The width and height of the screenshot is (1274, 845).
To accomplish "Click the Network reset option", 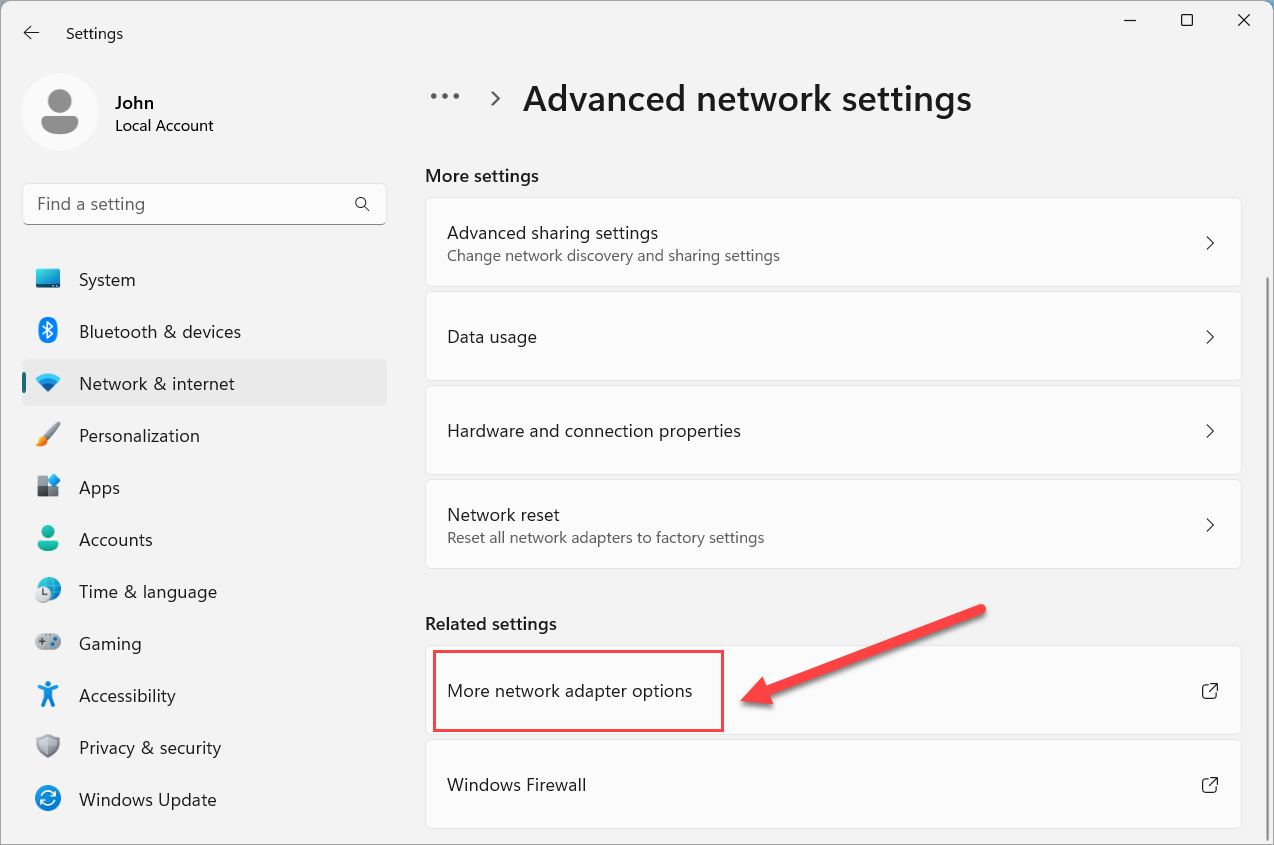I will click(833, 524).
